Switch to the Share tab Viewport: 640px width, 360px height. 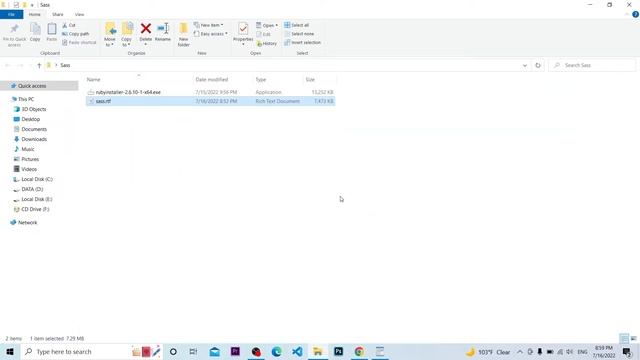pos(58,14)
